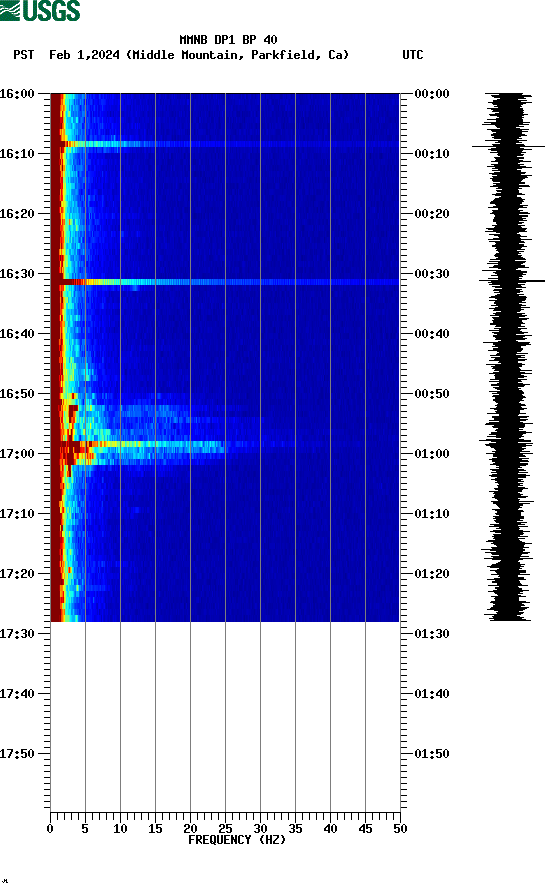
Task: Click the 15 Hz frequency axis label
Action: [x=155, y=829]
